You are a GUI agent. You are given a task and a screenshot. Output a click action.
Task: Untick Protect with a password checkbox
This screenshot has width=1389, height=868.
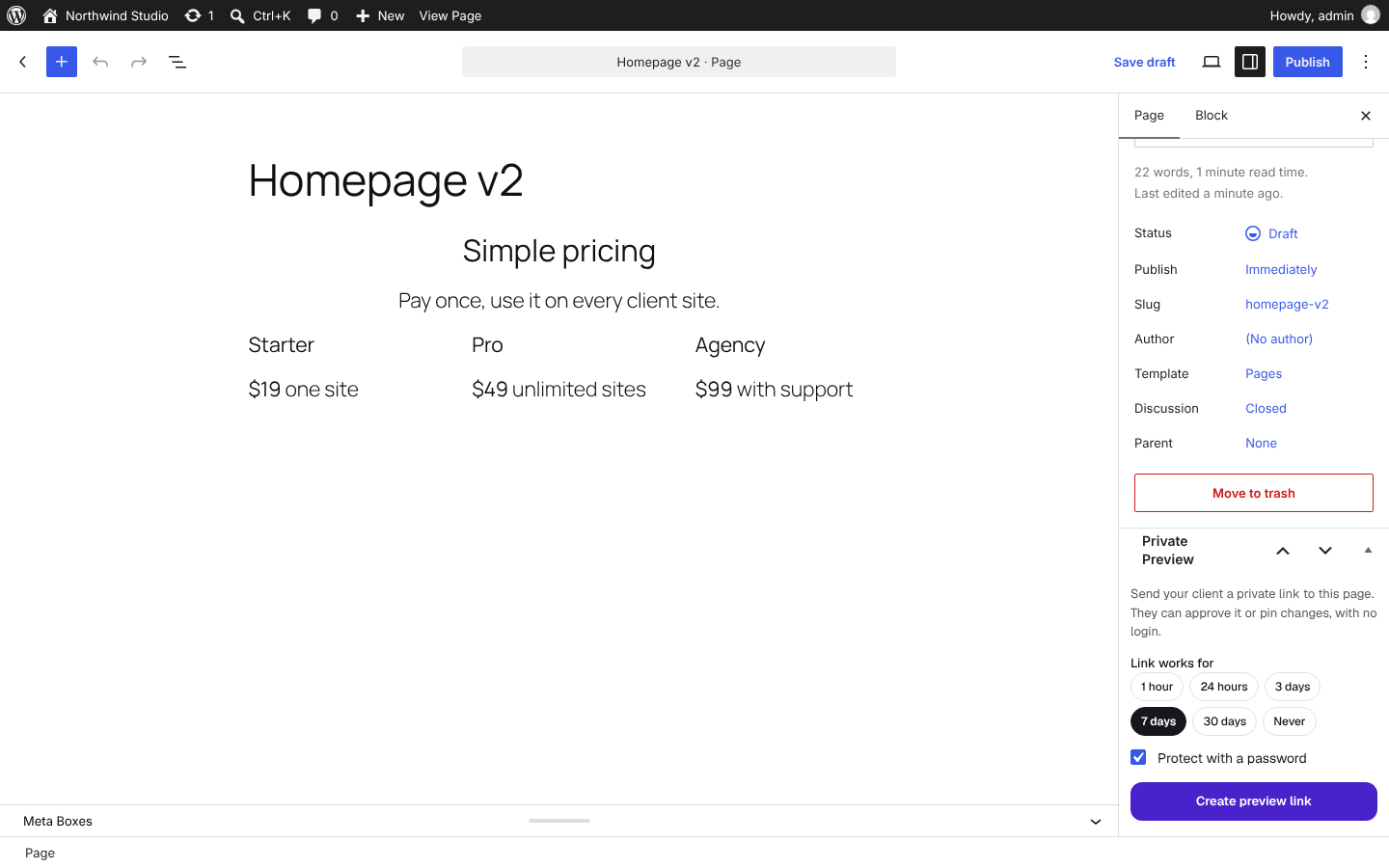point(1138,758)
